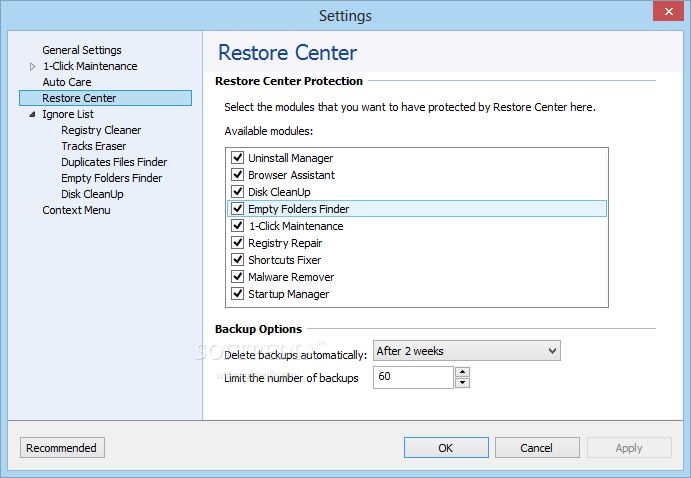Image resolution: width=691 pixels, height=478 pixels.
Task: Toggle the Shortcuts Fixer checkbox
Action: pos(238,259)
